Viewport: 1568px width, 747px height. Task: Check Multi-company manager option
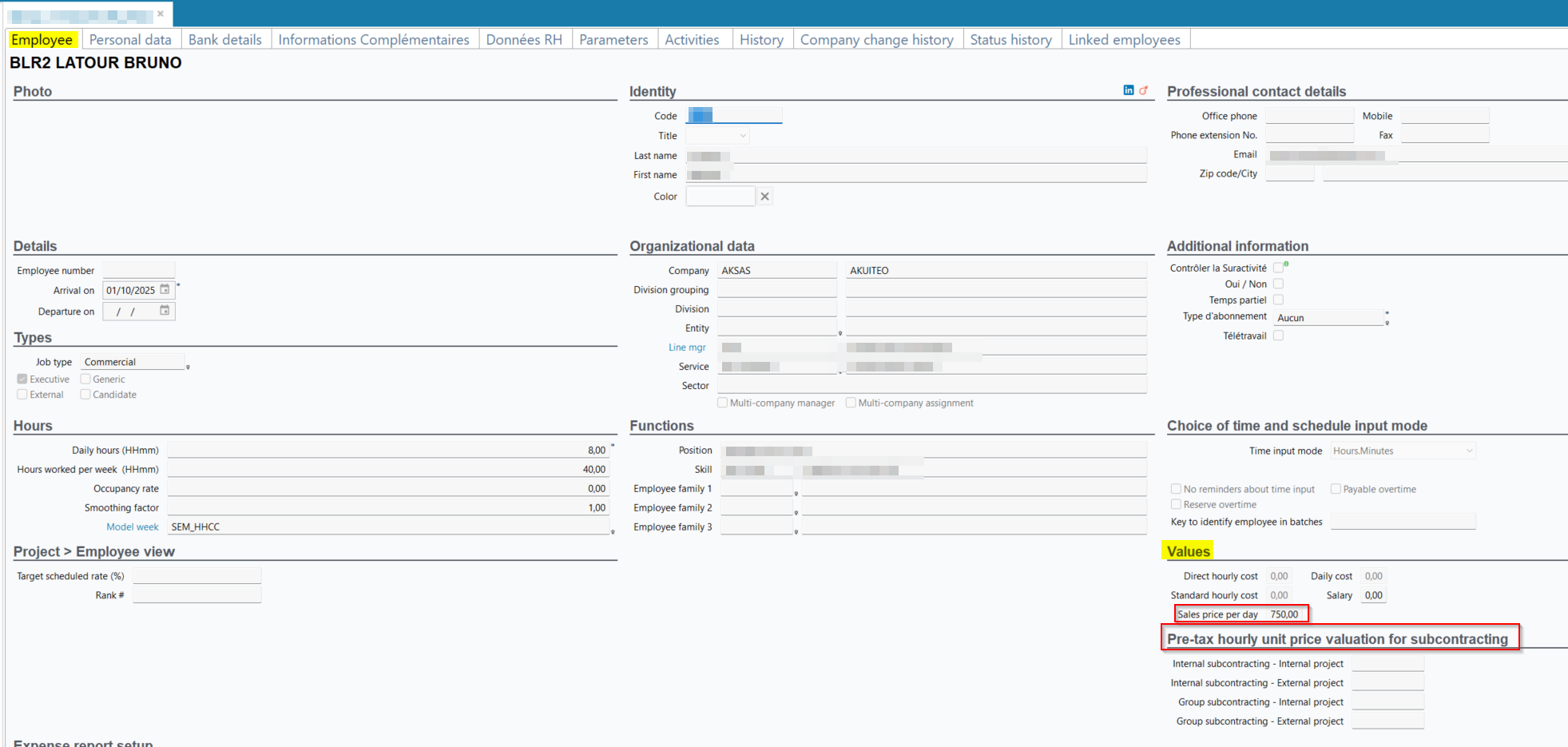pos(722,403)
